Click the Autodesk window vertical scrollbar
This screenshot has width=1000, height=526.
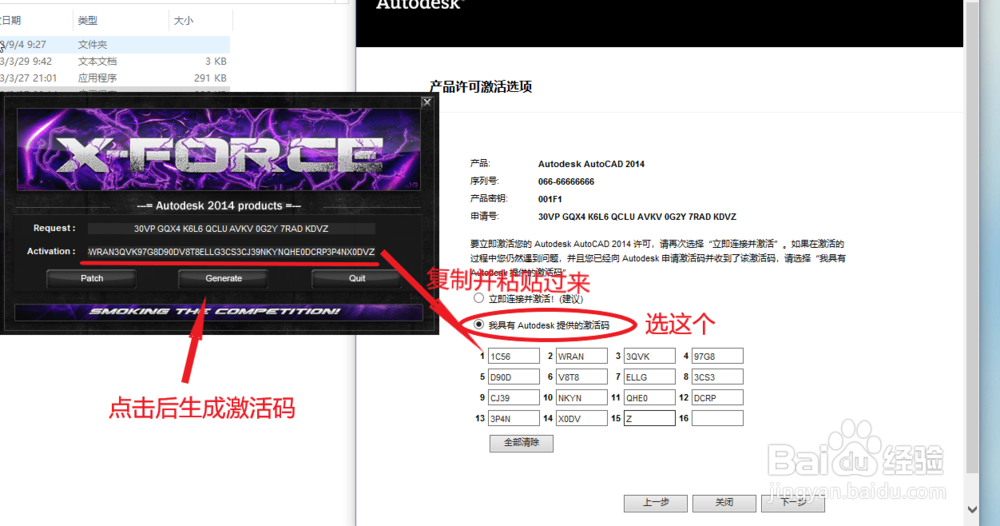(x=972, y=236)
